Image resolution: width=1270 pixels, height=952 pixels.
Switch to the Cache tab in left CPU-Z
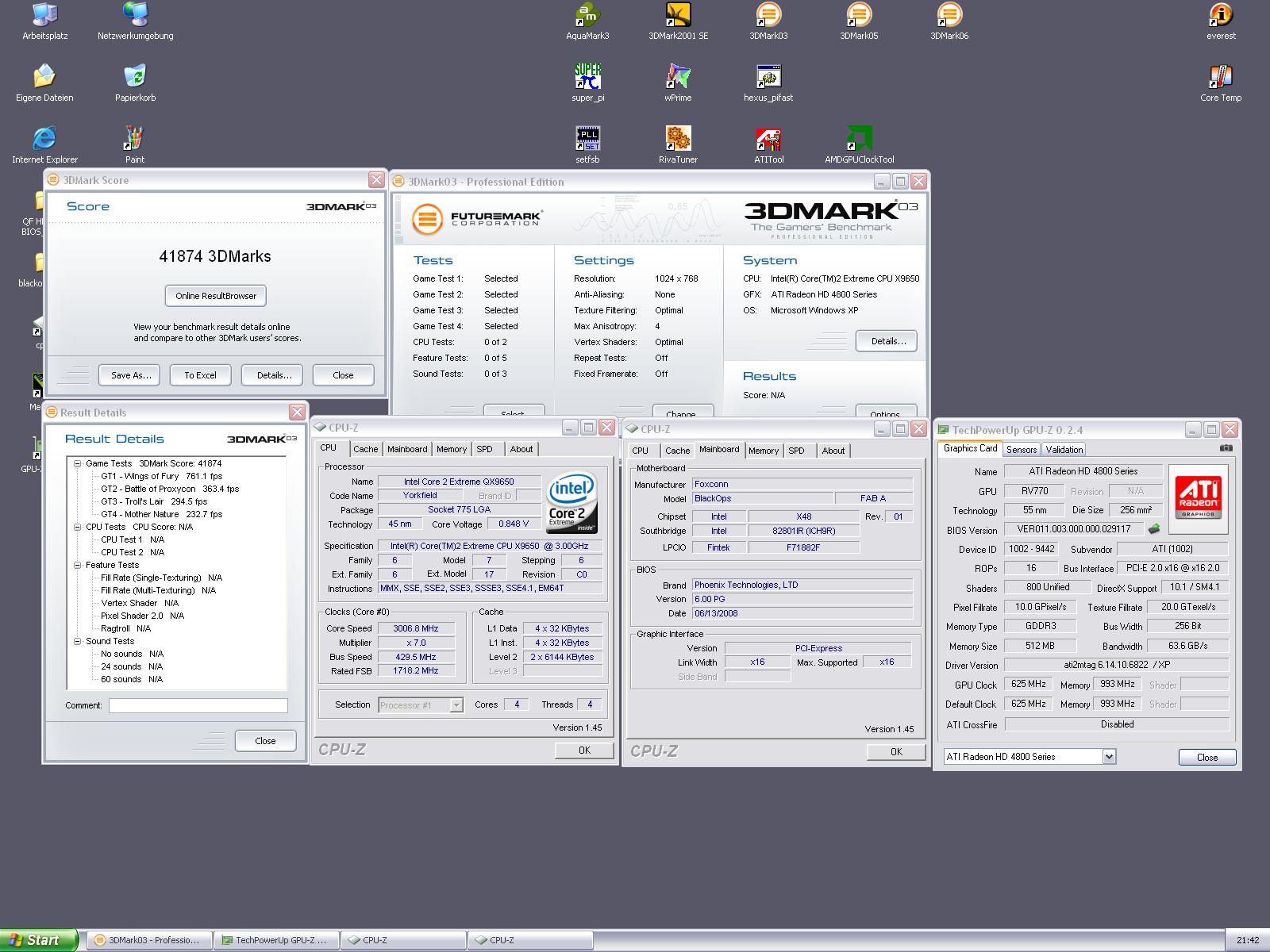(x=365, y=449)
